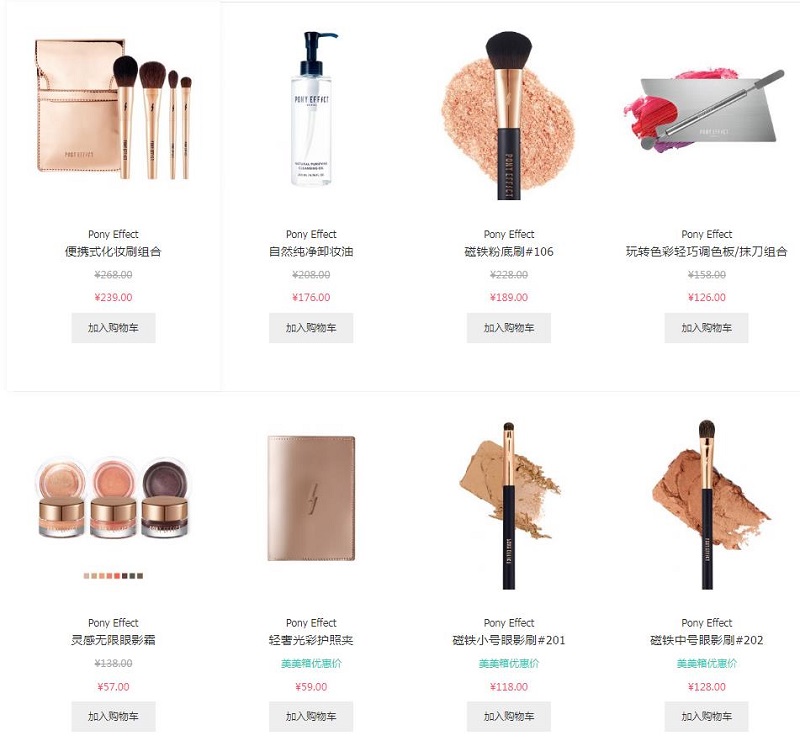This screenshot has width=800, height=741.
Task: Open the 灵感无限眼影霜 product title link
Action: (113, 640)
